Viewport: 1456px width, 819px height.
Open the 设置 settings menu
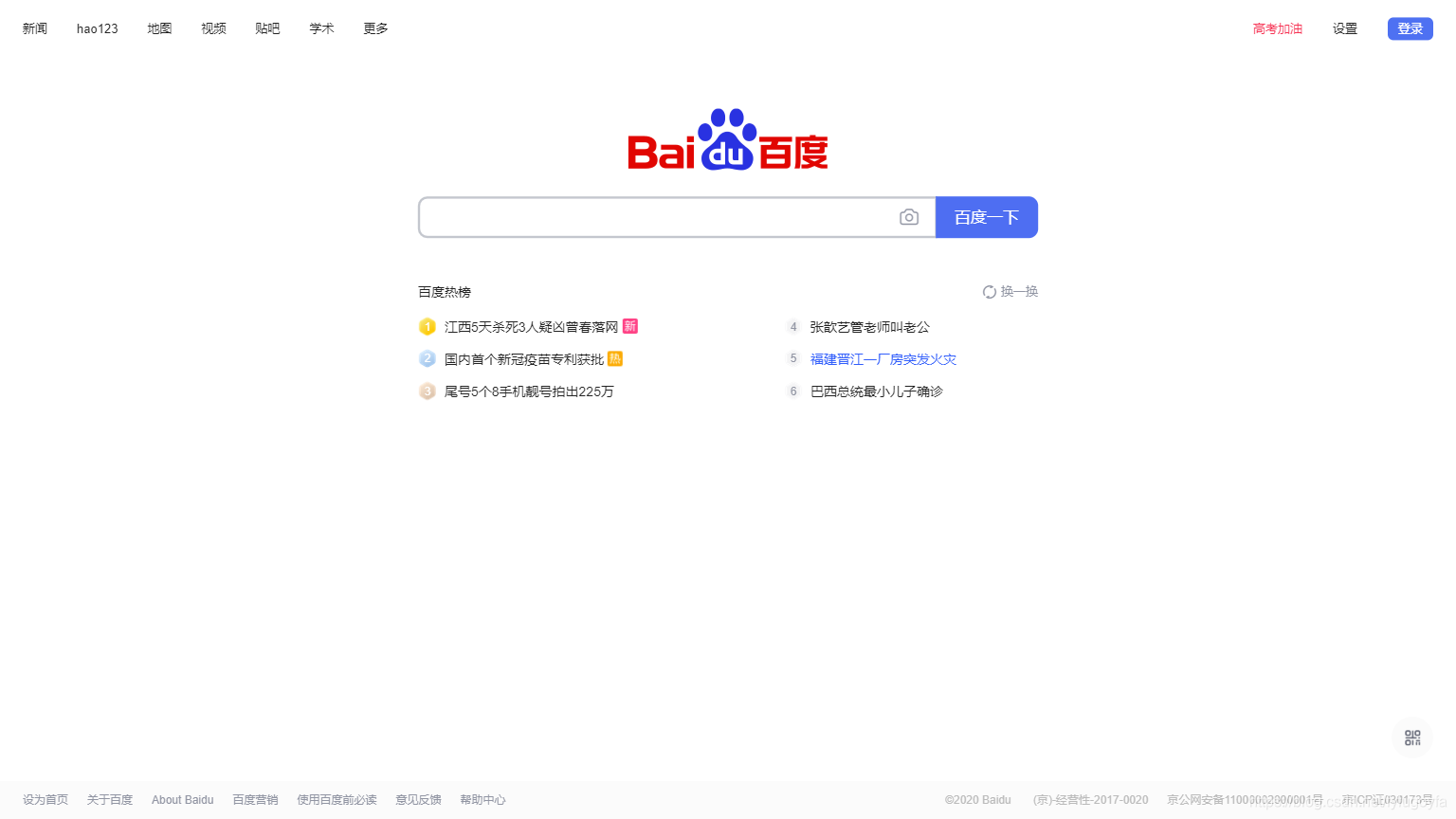tap(1345, 28)
